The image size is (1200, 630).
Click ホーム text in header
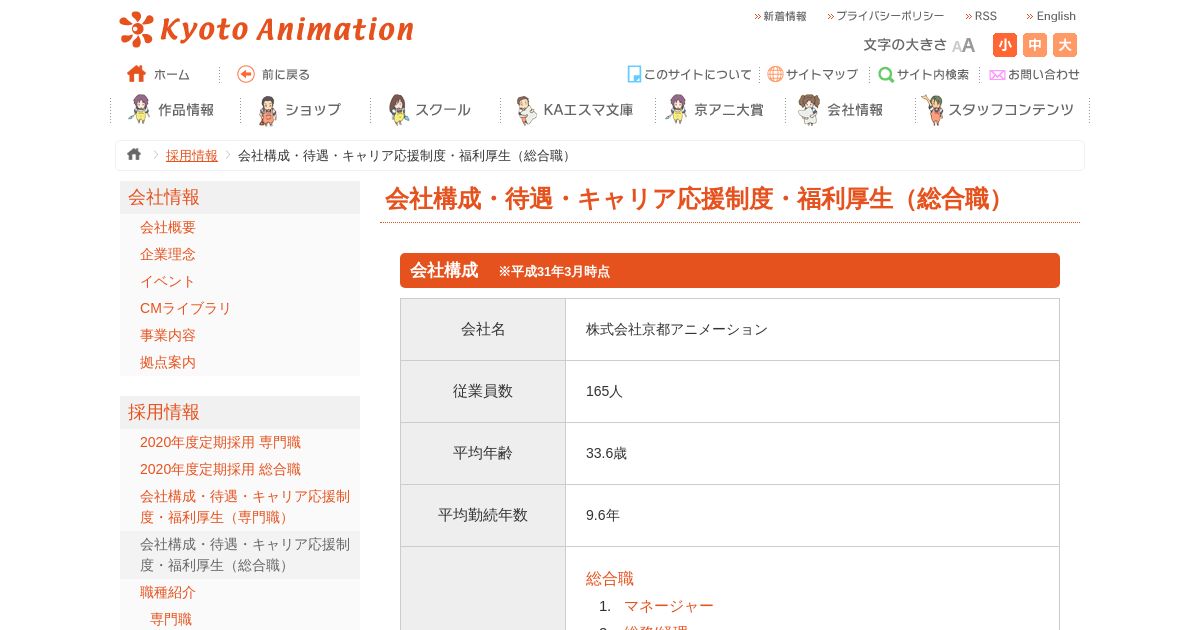171,74
